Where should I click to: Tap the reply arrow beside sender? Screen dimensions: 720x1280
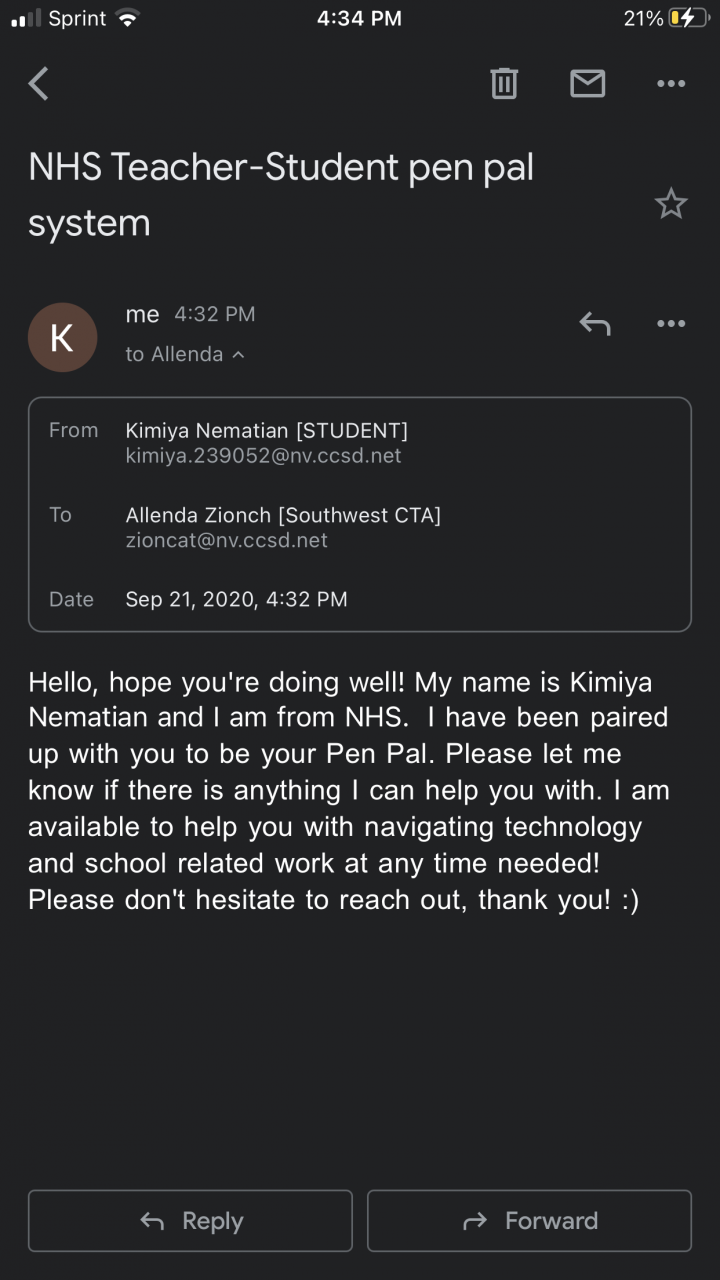[x=595, y=323]
